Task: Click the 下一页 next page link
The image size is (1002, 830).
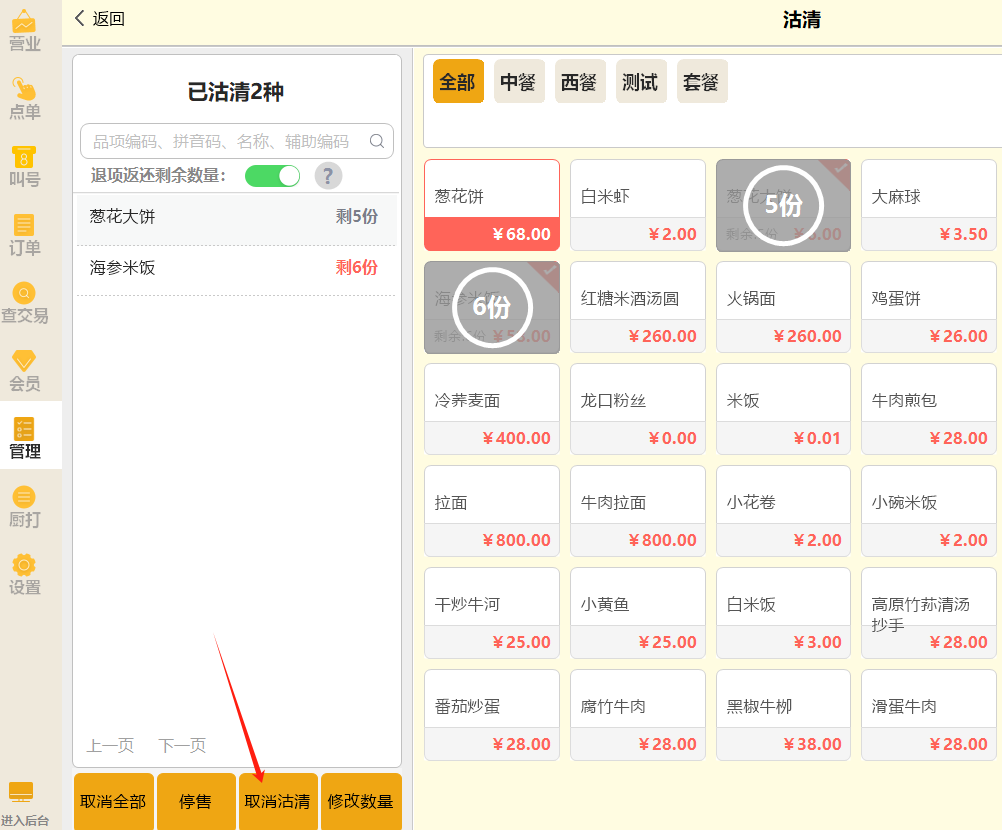Action: (x=182, y=745)
